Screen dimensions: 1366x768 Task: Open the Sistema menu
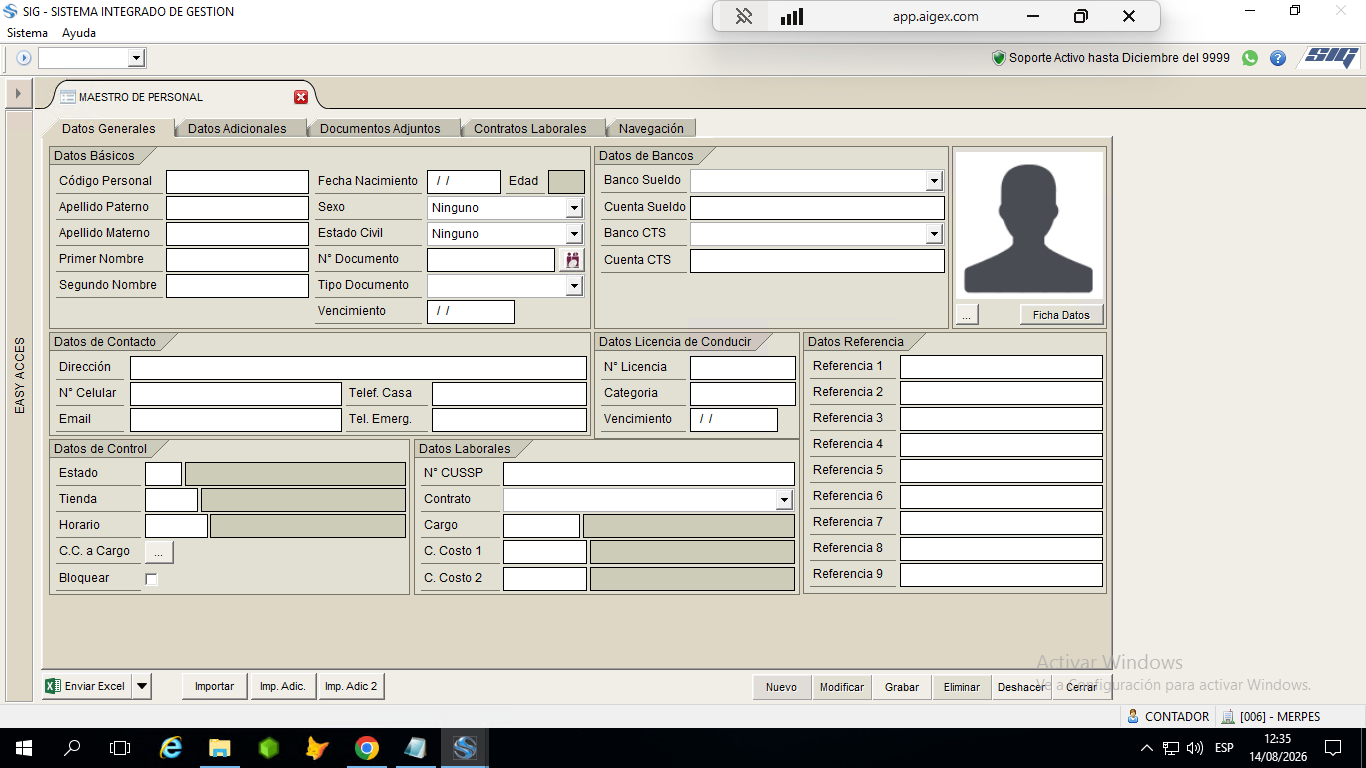pyautogui.click(x=28, y=33)
